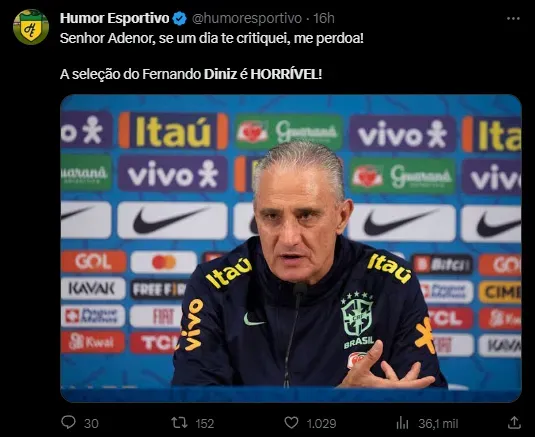
Task: Click the blue verified badge
Action: pos(179,18)
